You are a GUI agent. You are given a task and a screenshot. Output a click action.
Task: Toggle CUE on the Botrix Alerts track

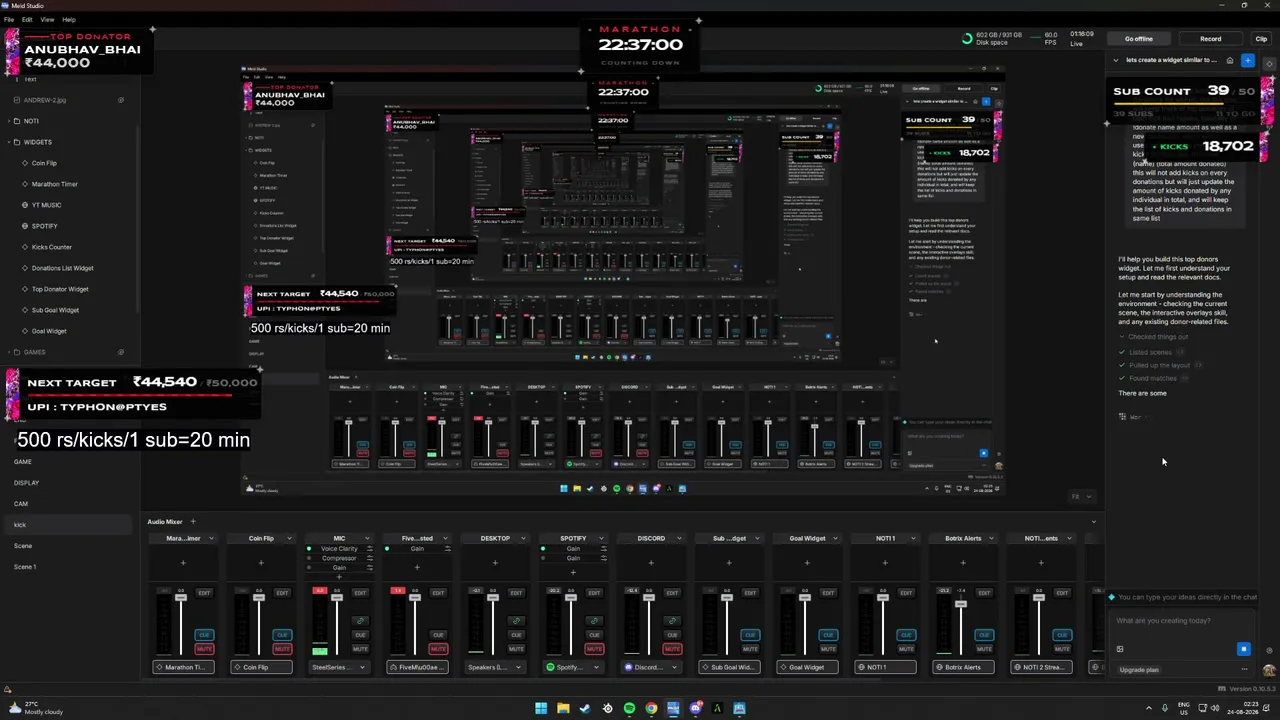984,635
